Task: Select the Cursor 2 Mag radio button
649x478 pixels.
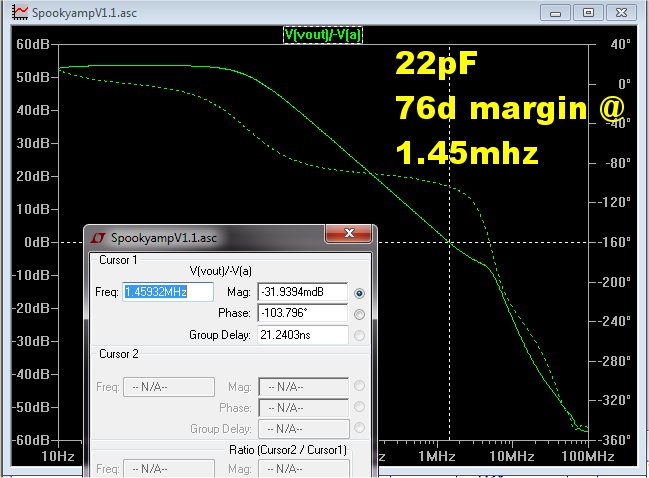Action: click(359, 386)
